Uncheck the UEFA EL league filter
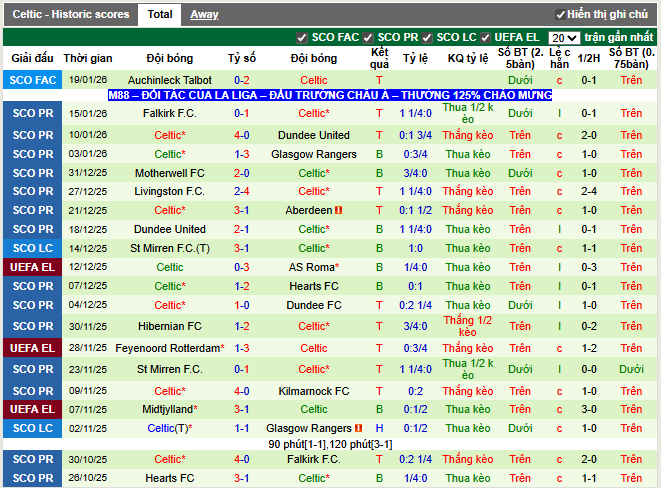This screenshot has width=661, height=488. point(485,38)
